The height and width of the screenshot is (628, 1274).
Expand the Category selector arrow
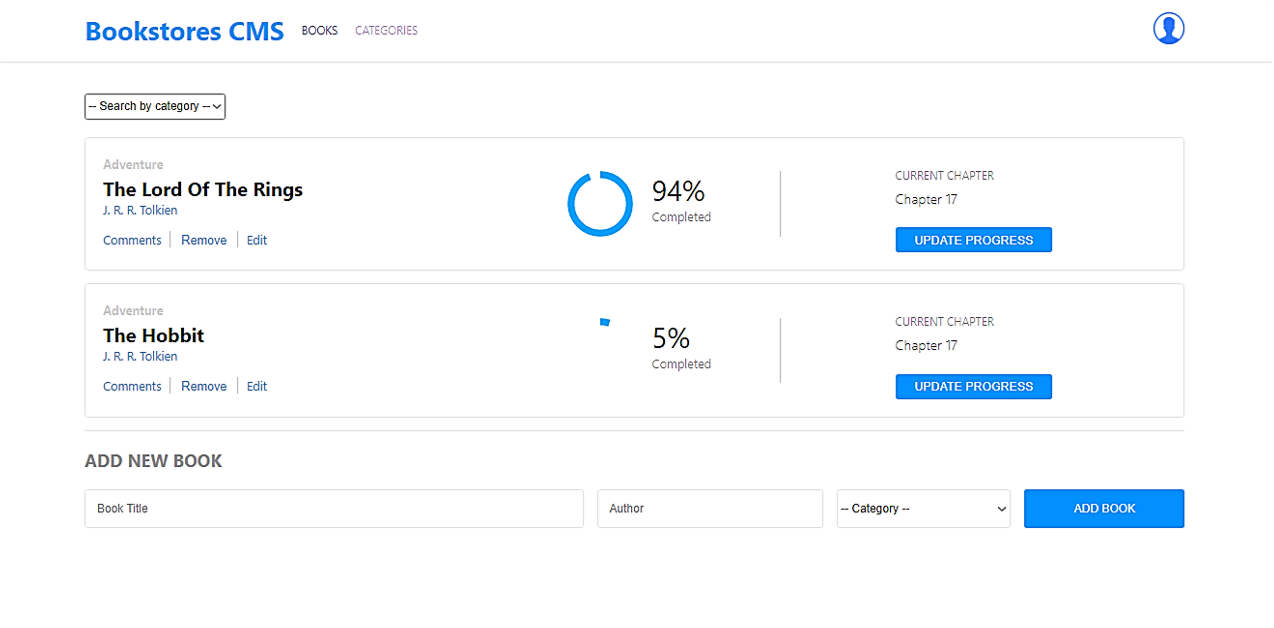1000,508
